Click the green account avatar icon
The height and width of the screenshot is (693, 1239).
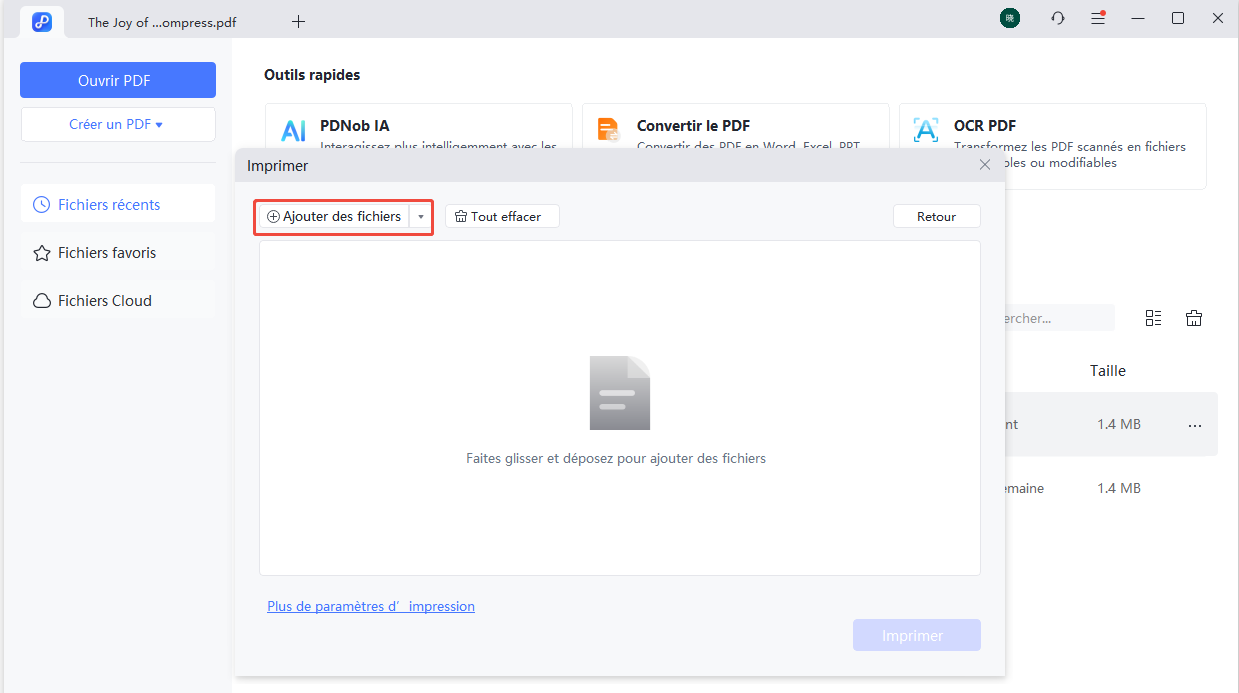[1009, 17]
